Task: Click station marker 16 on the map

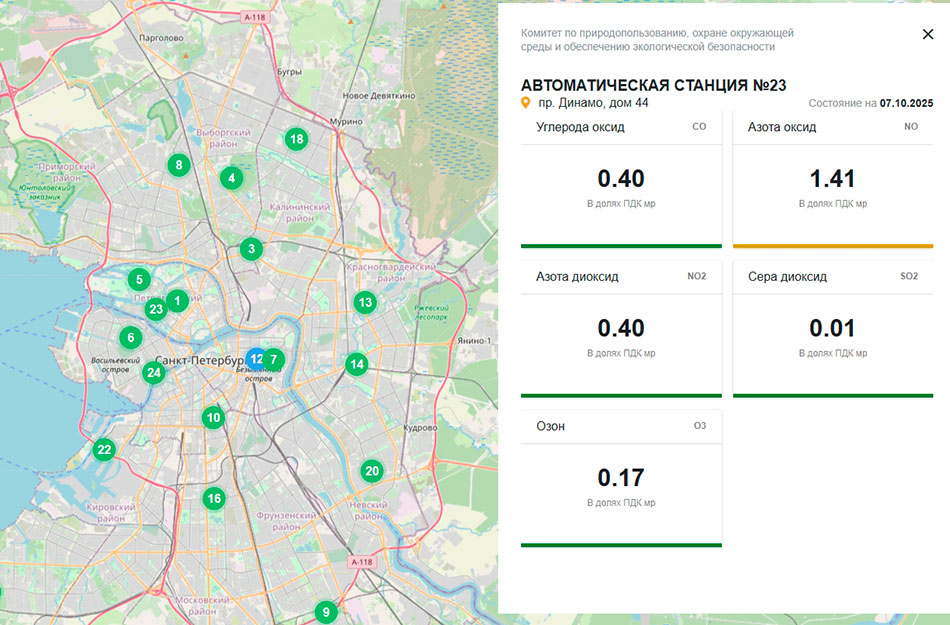Action: [x=214, y=498]
